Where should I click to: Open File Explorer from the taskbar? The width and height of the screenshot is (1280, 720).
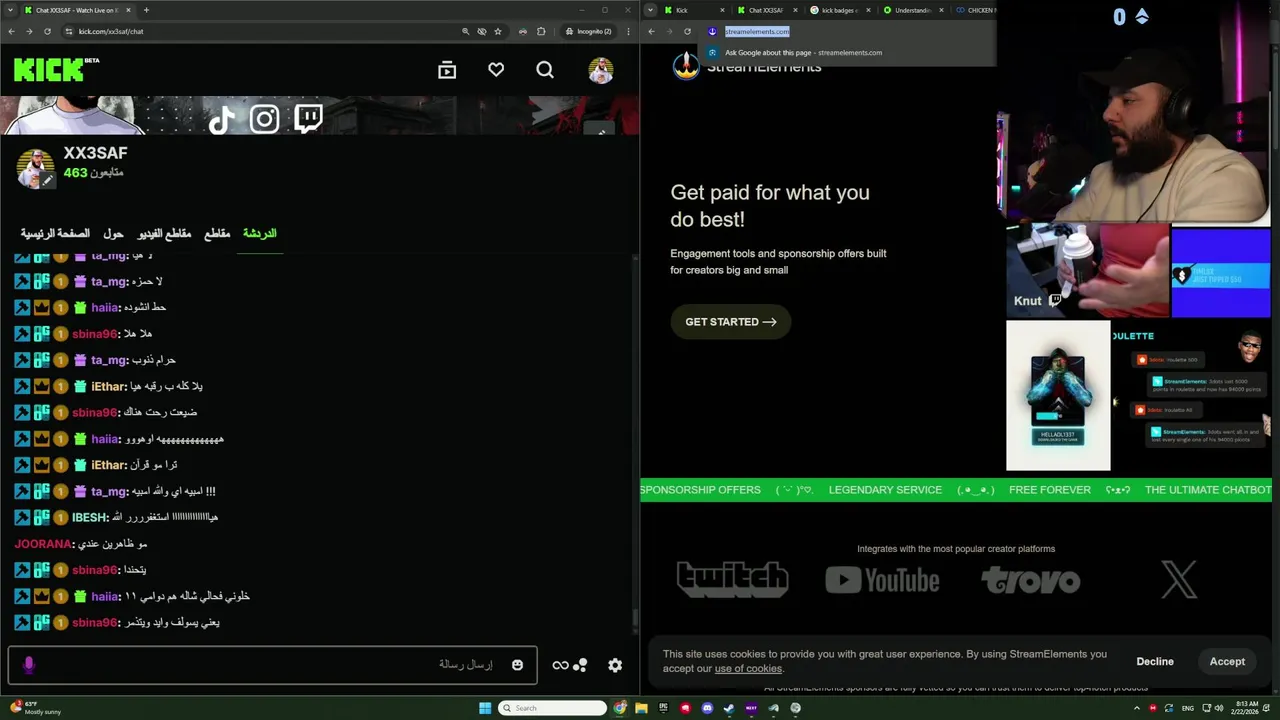pyautogui.click(x=641, y=708)
